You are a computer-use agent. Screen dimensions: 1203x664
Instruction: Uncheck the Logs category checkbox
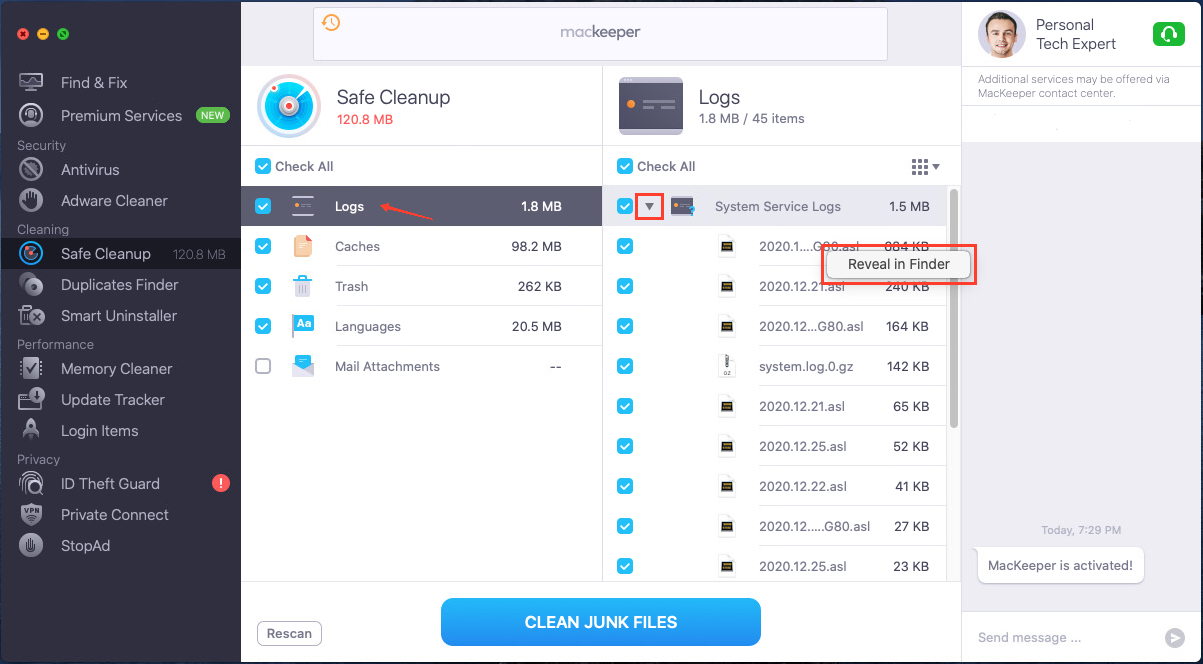(x=263, y=206)
